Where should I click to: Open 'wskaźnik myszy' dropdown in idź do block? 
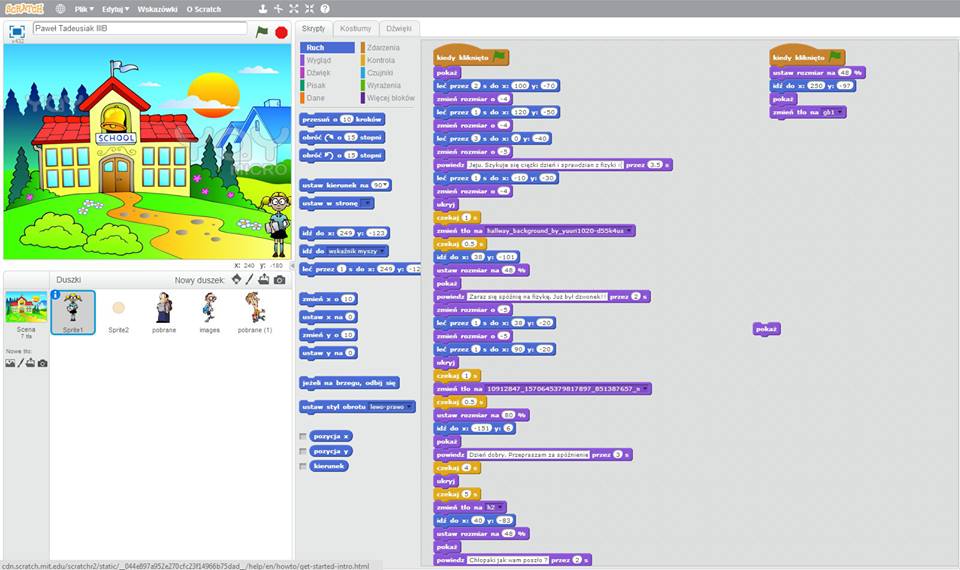pyautogui.click(x=358, y=251)
